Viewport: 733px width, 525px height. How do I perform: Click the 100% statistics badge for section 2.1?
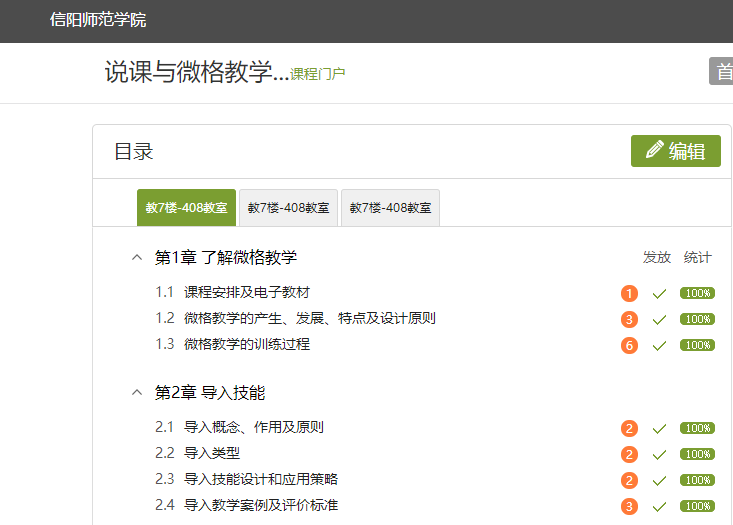(697, 428)
